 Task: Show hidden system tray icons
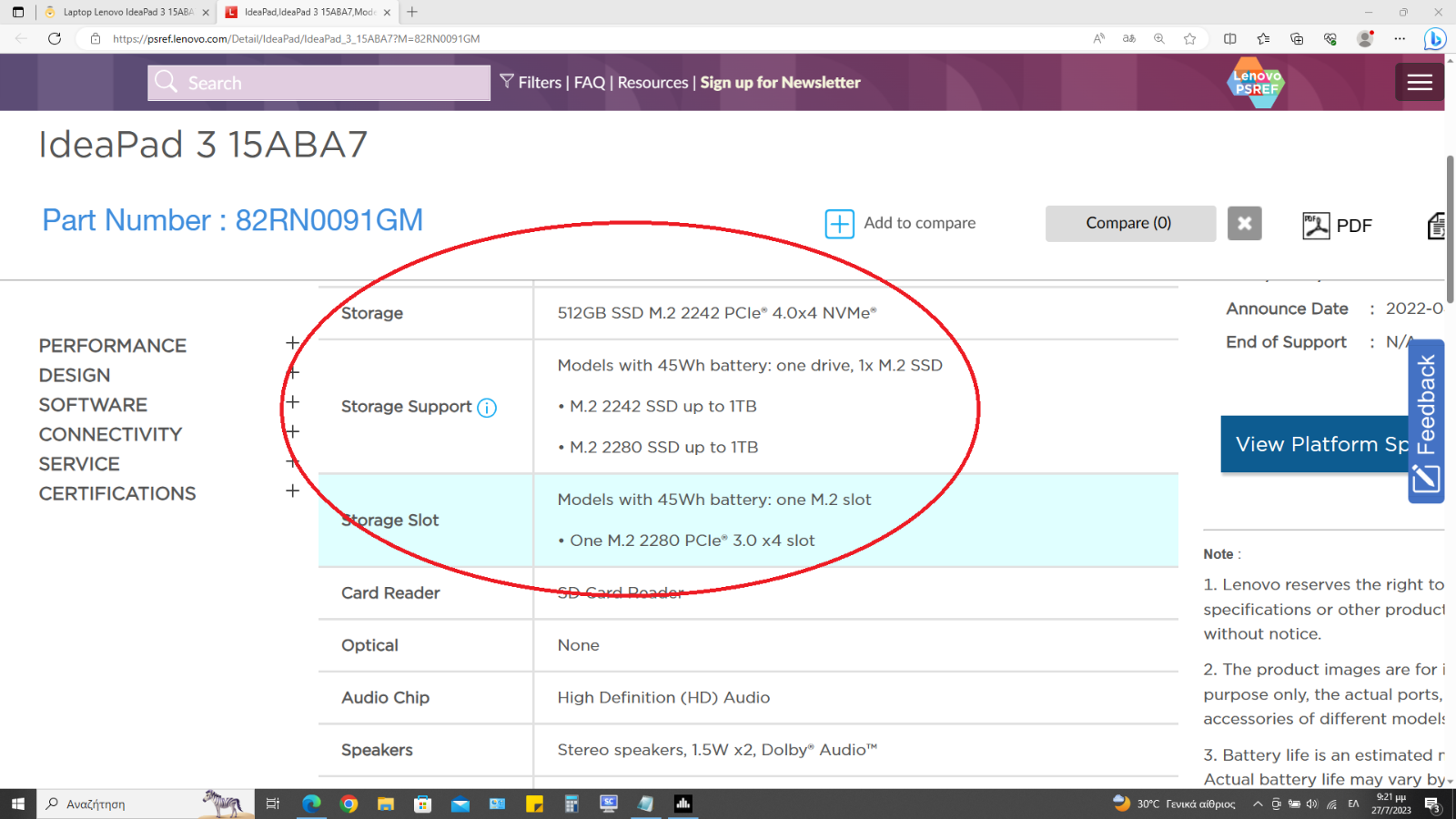point(1258,804)
